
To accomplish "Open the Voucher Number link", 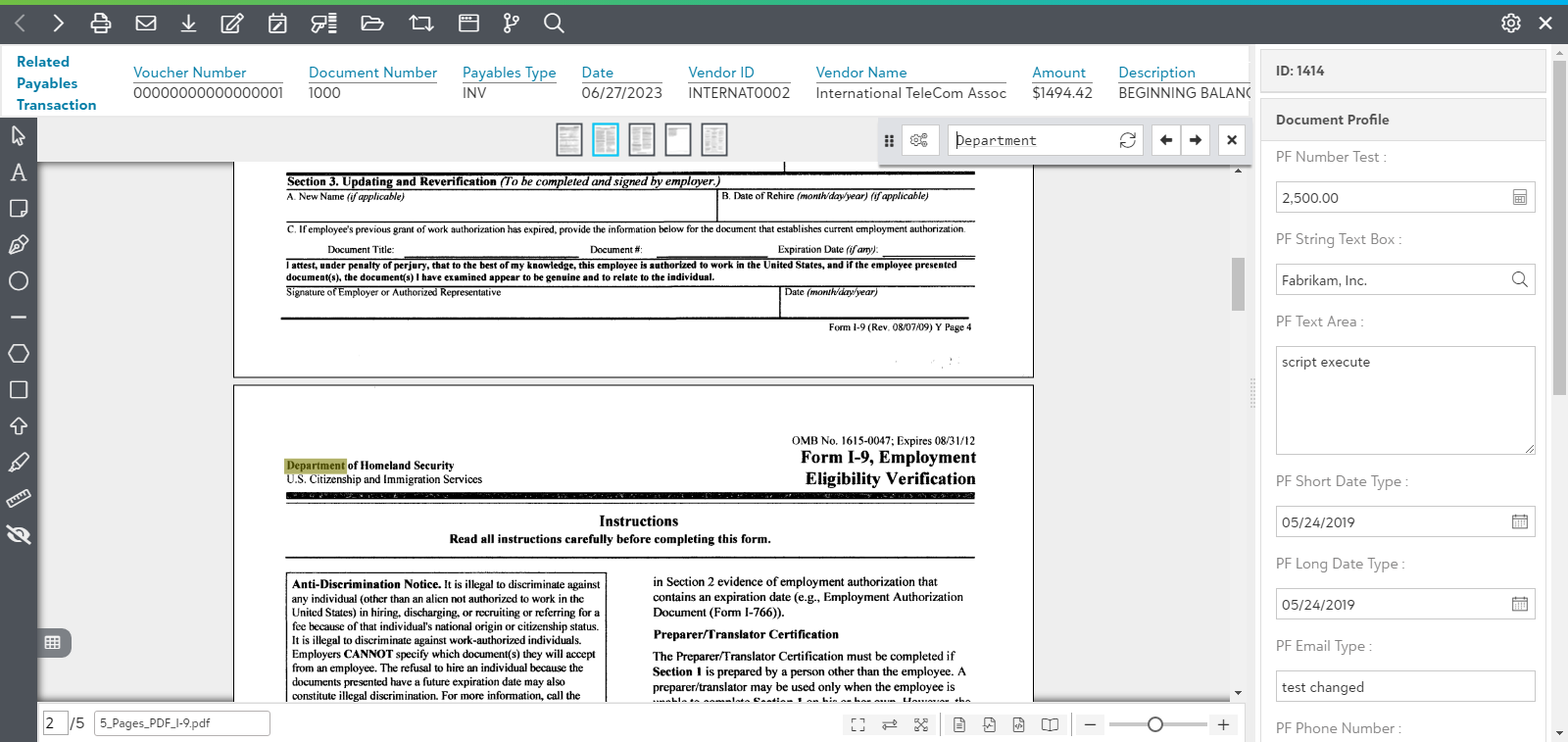I will click(189, 73).
